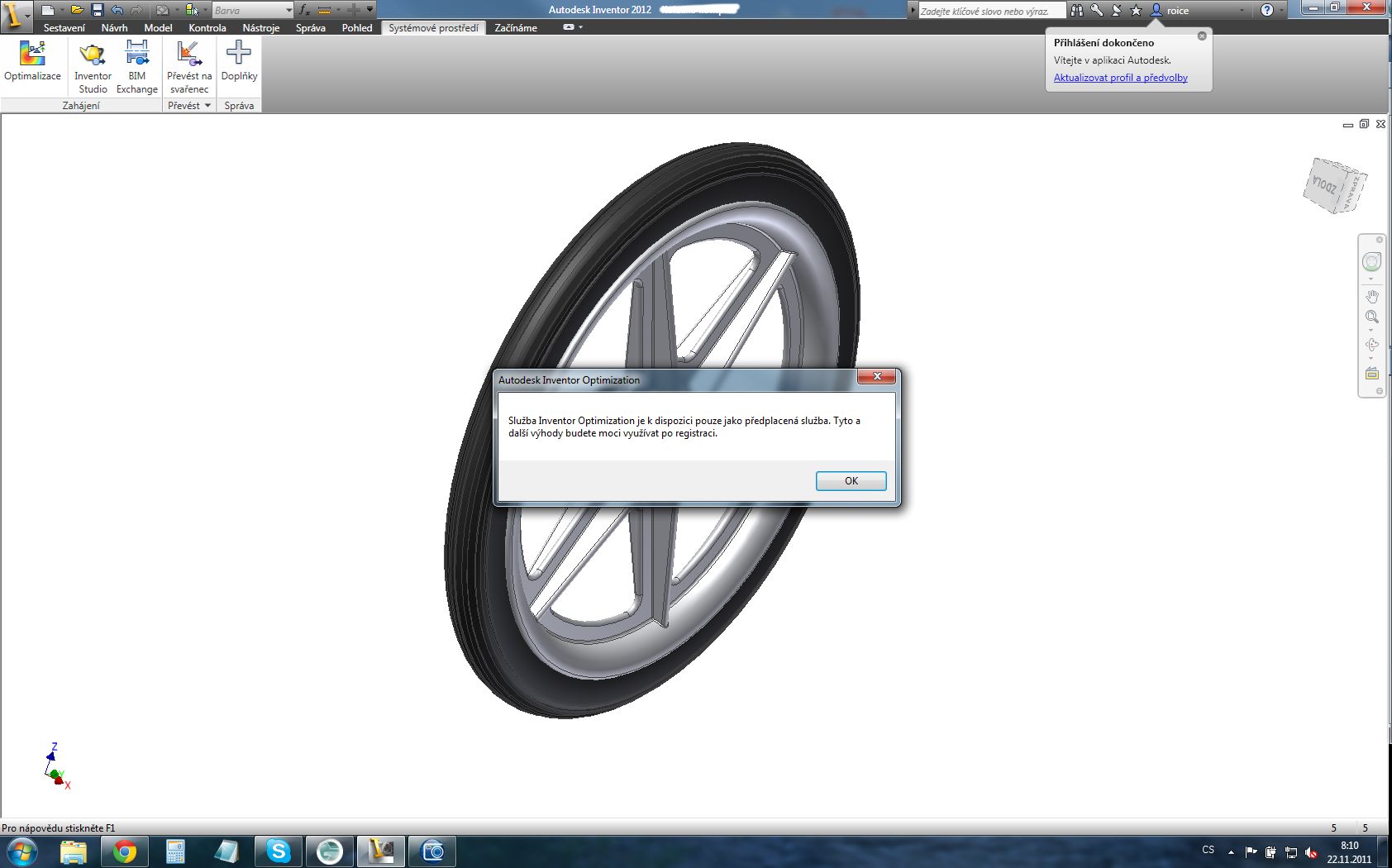
Task: Open Windows Explorer from the taskbar
Action: point(74,851)
